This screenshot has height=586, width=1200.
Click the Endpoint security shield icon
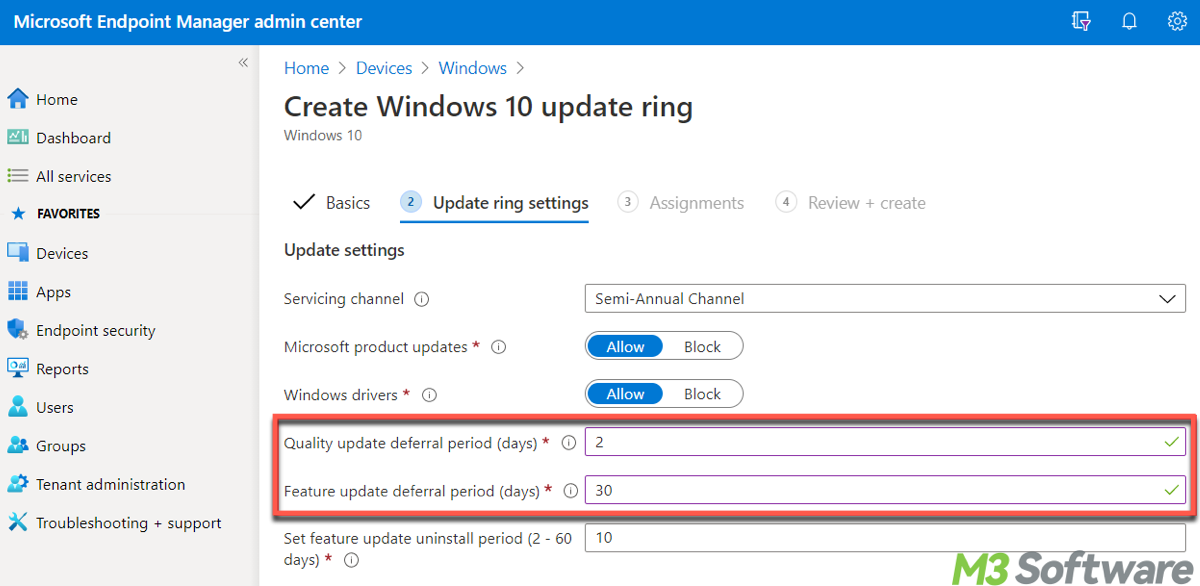pos(17,330)
